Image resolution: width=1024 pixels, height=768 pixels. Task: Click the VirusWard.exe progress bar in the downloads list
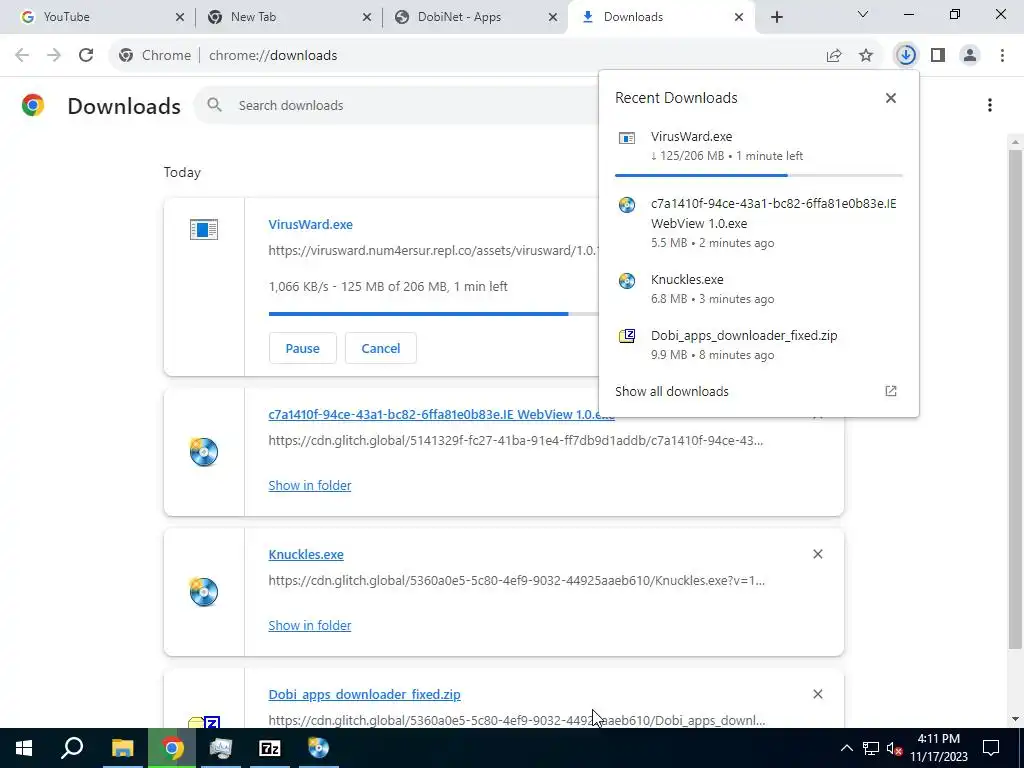coord(434,314)
